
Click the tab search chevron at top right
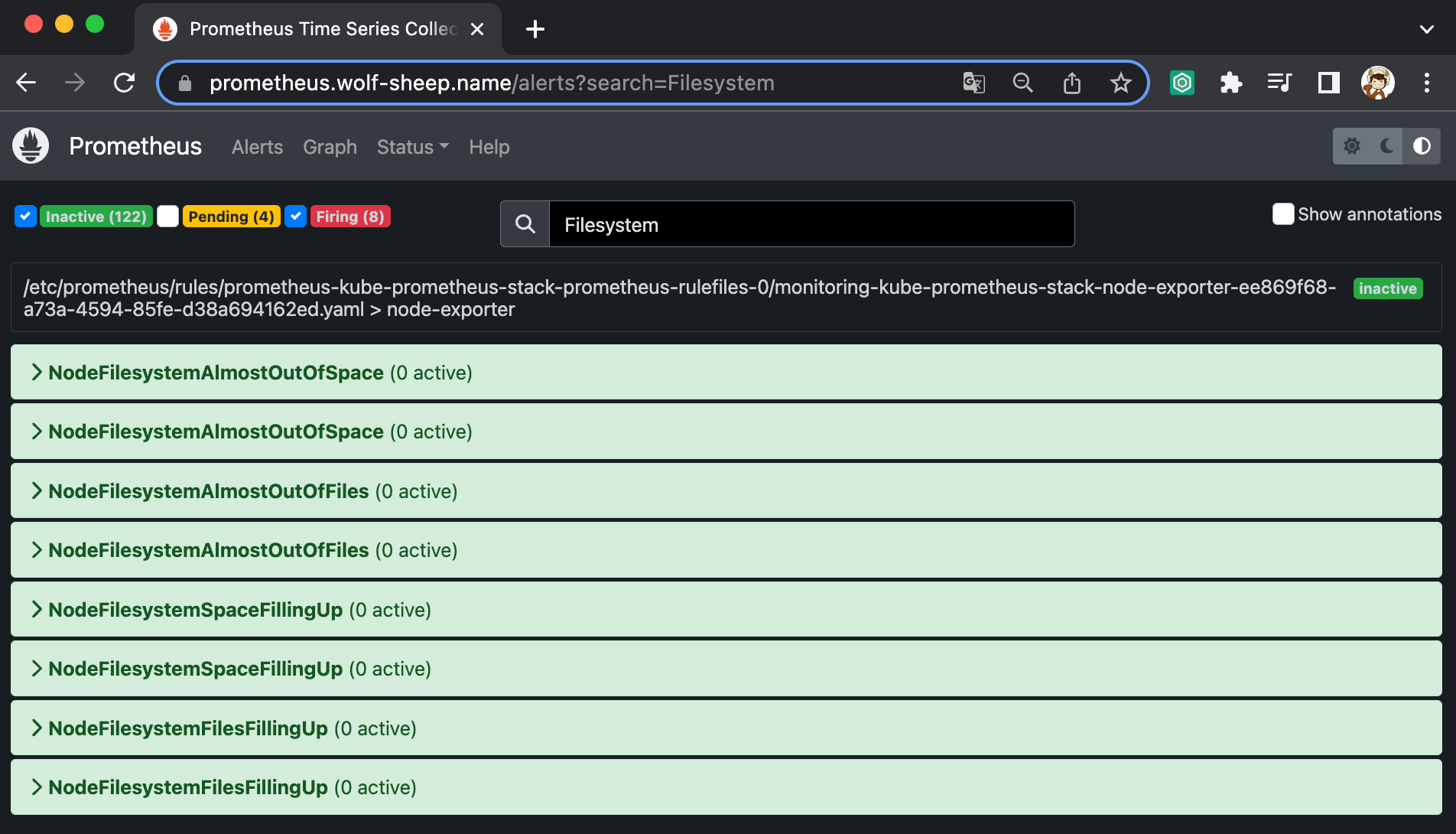1427,29
